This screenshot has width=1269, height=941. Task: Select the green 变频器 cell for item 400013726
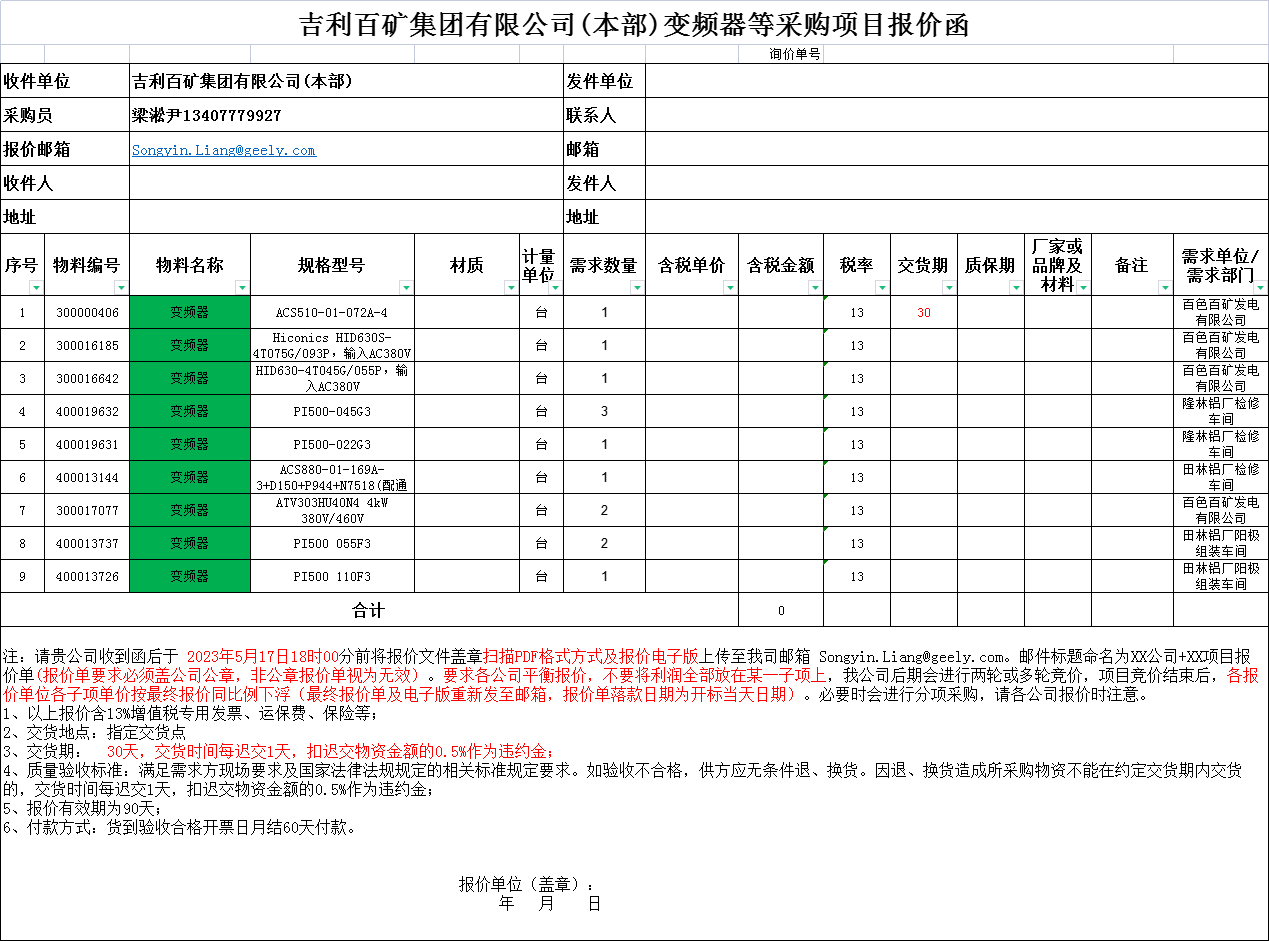point(190,576)
